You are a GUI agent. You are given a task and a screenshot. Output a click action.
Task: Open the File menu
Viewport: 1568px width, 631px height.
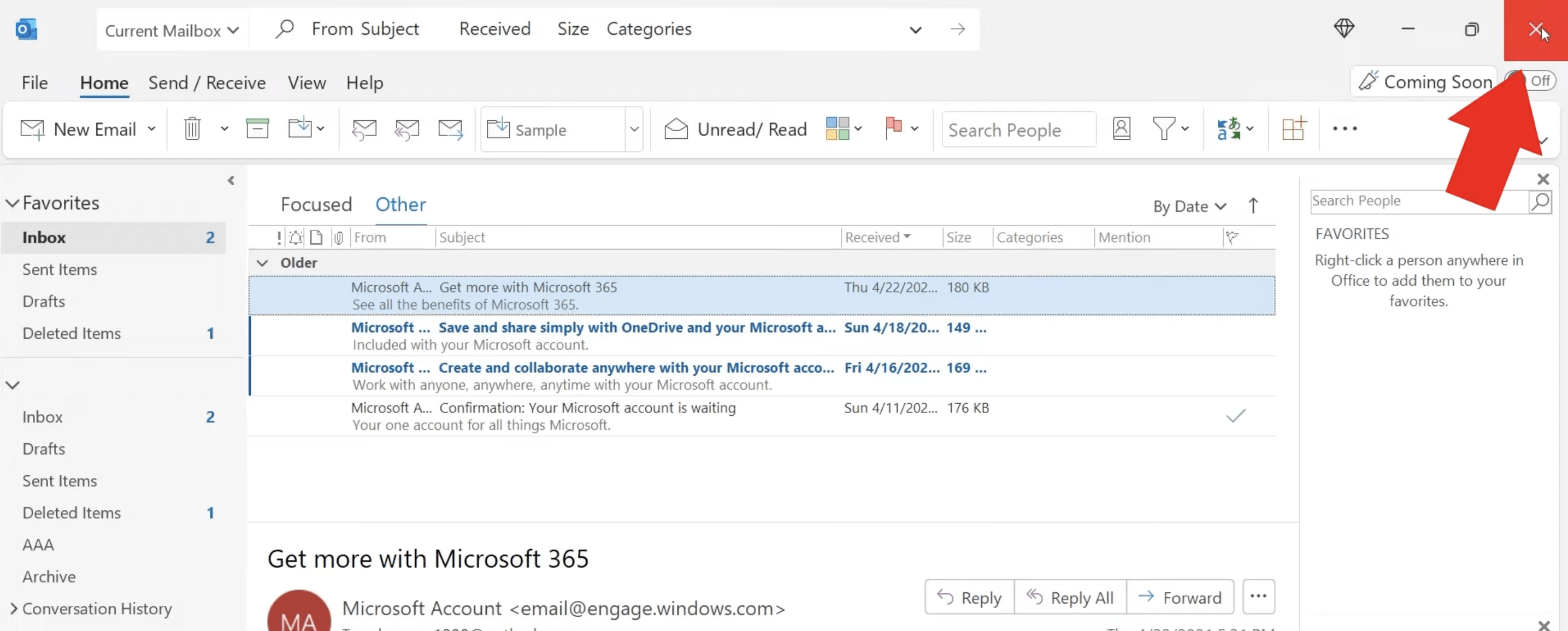tap(35, 82)
